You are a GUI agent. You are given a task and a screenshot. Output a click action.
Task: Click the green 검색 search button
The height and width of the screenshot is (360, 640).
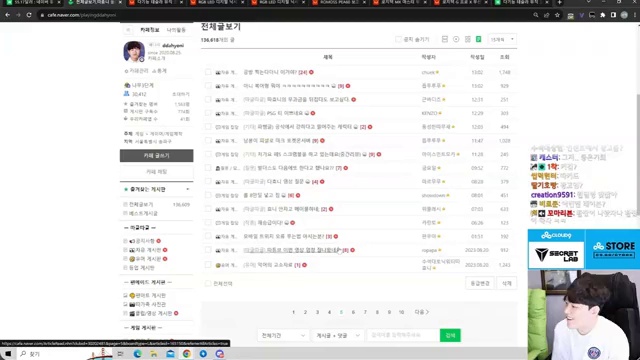pos(450,335)
